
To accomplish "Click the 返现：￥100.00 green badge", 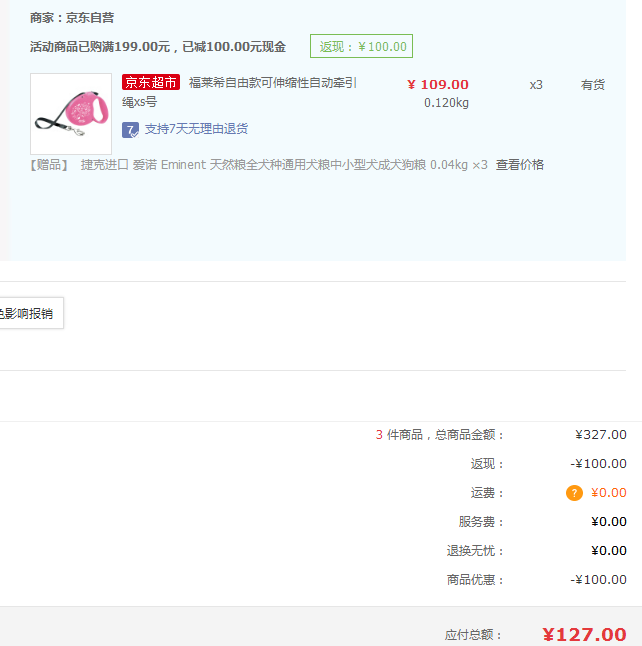I will [x=361, y=46].
